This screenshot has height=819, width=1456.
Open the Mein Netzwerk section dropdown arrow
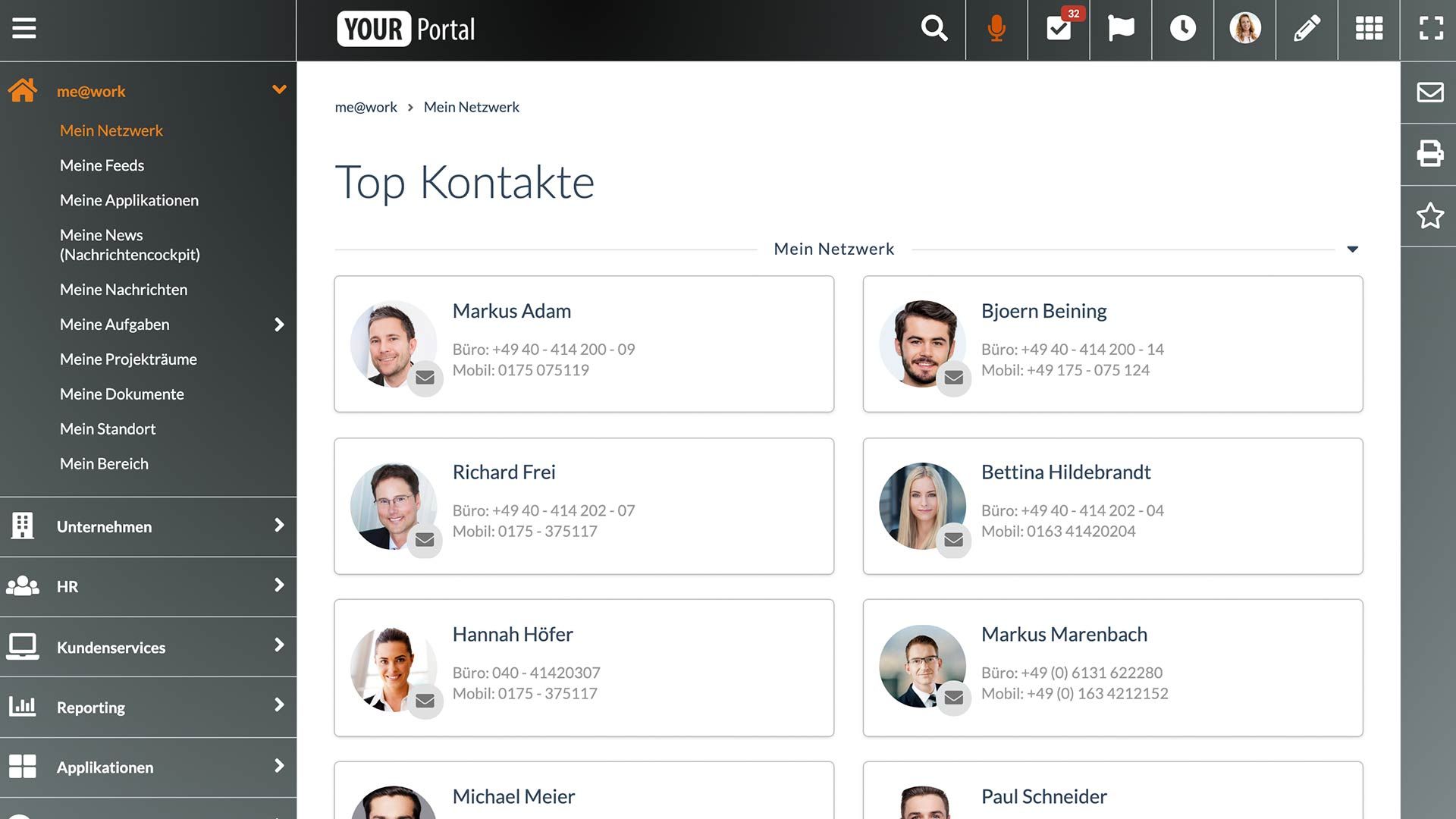click(1352, 249)
